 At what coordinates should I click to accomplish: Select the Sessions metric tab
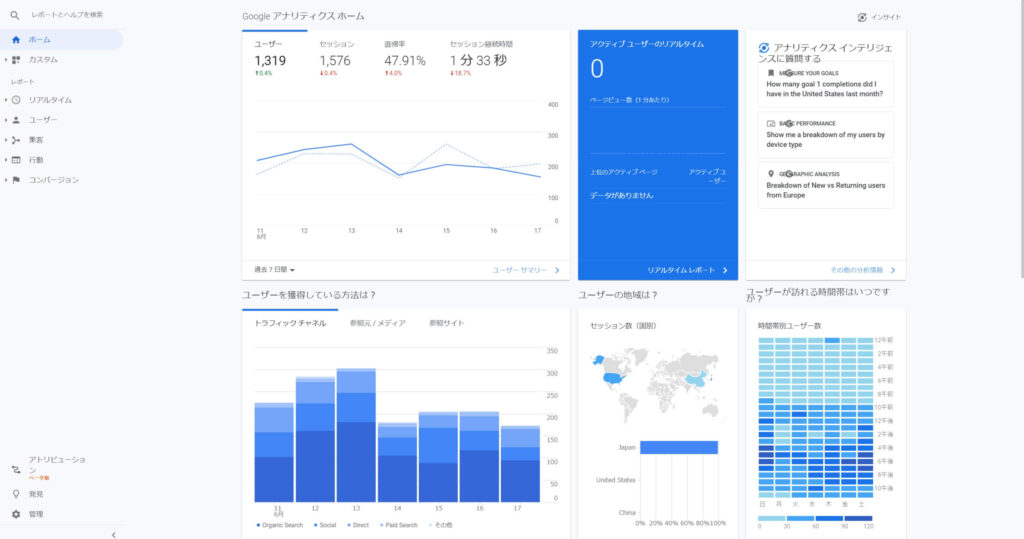pos(338,58)
